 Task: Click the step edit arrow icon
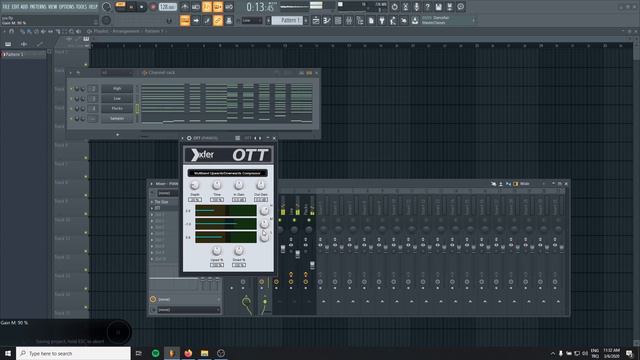tap(196, 20)
